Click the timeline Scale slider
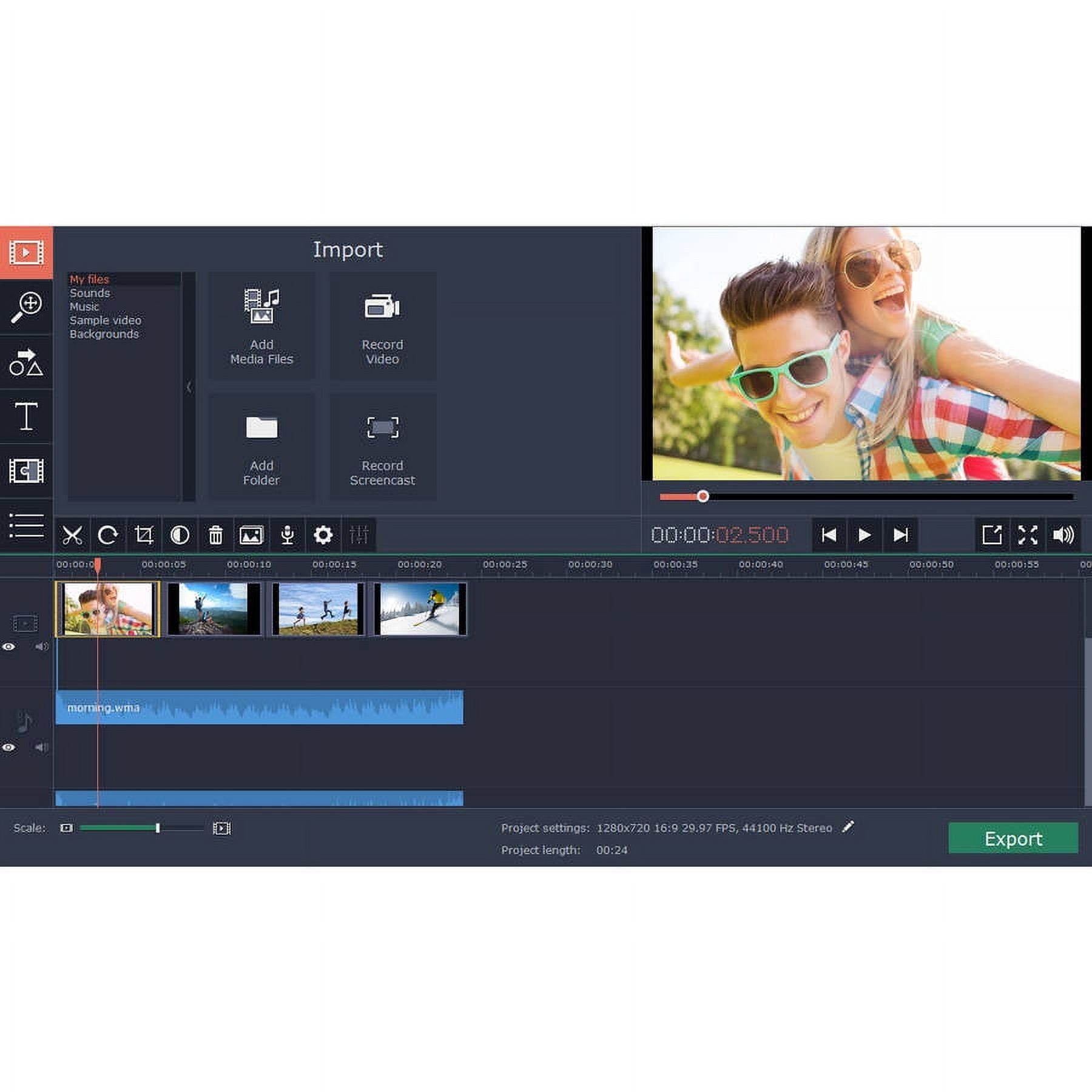The height and width of the screenshot is (1092, 1092). click(158, 828)
